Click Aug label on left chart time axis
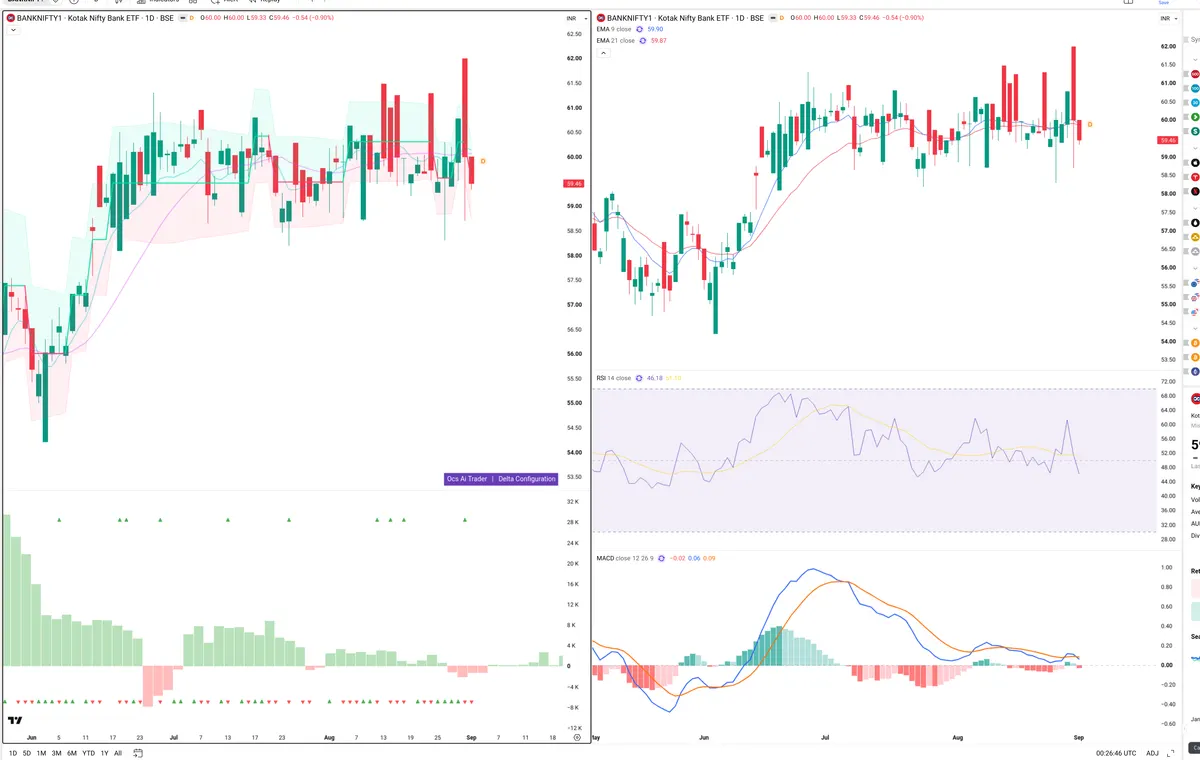The height and width of the screenshot is (760, 1200). click(329, 737)
